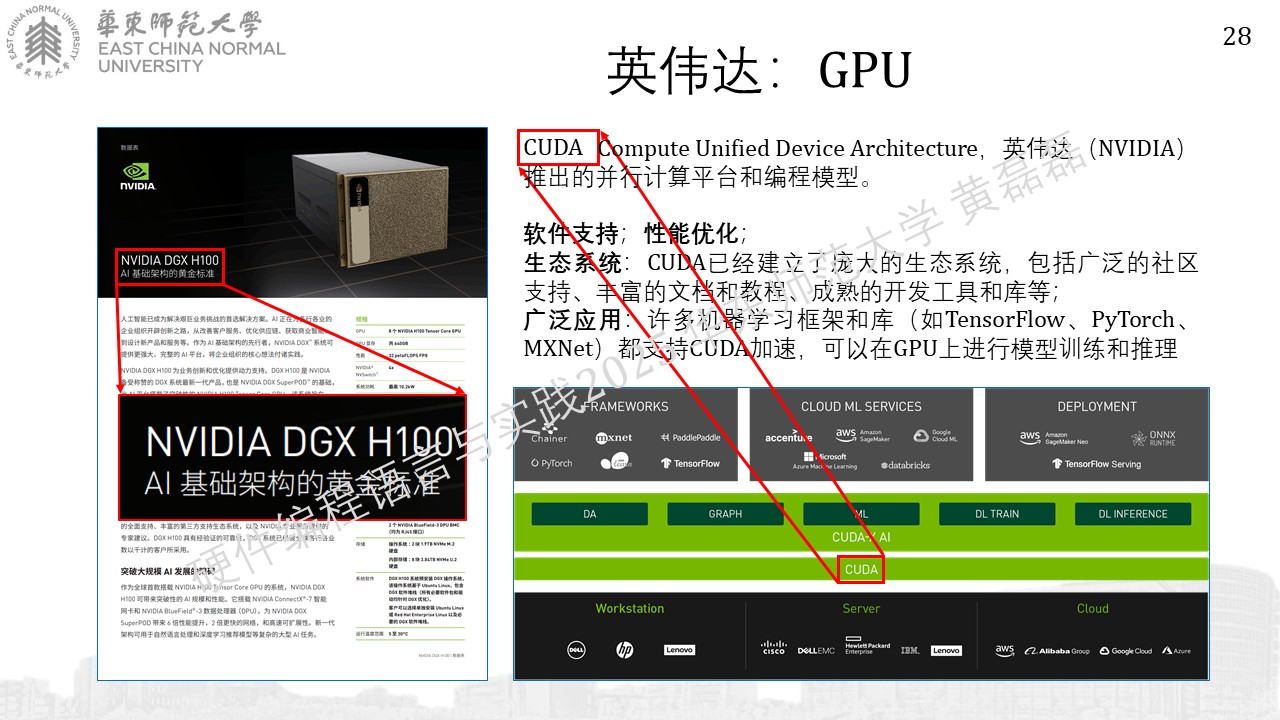This screenshot has width=1280, height=720.
Task: Click the HP logo
Action: [625, 650]
